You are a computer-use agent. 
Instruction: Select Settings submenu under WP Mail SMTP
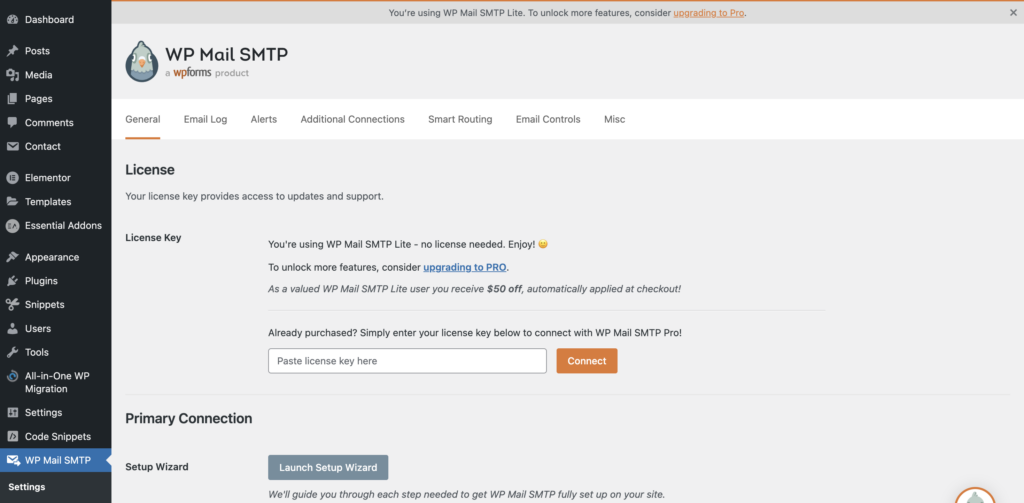tap(27, 487)
